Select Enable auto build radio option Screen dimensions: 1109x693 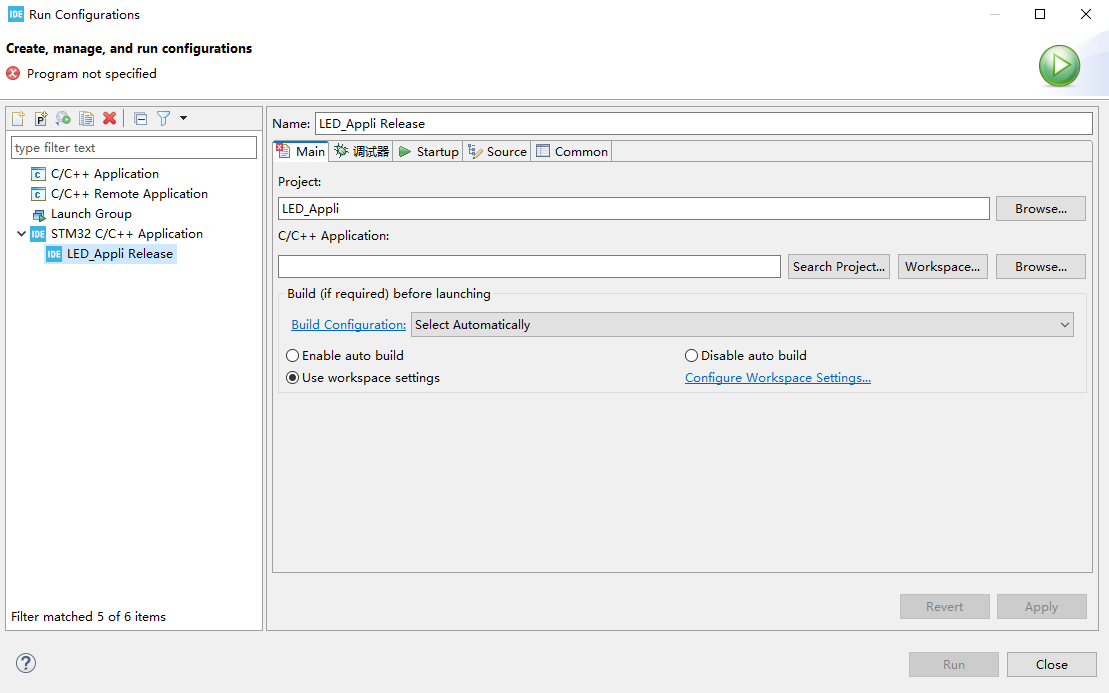coord(345,356)
